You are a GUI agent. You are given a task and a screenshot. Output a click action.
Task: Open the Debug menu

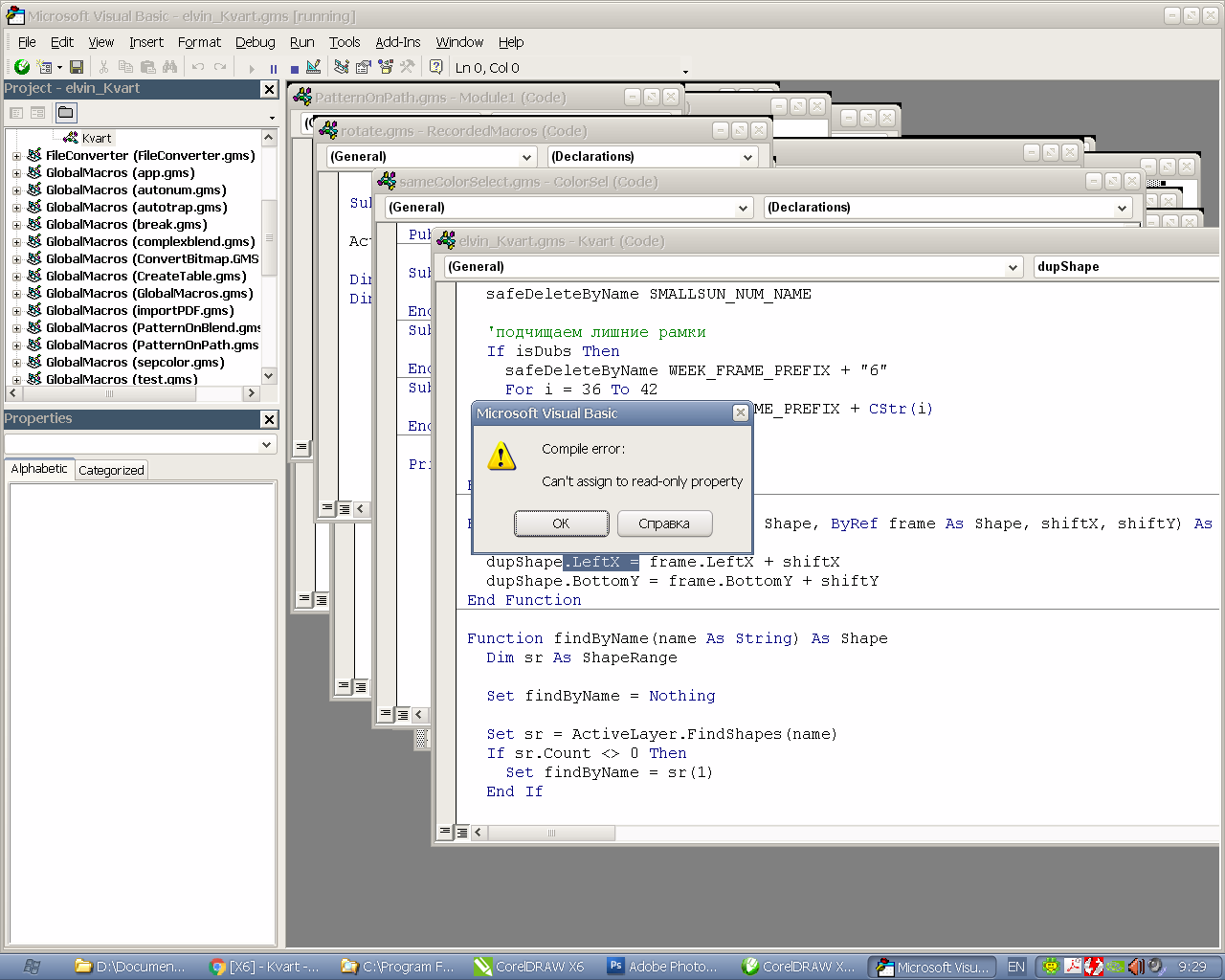point(255,42)
